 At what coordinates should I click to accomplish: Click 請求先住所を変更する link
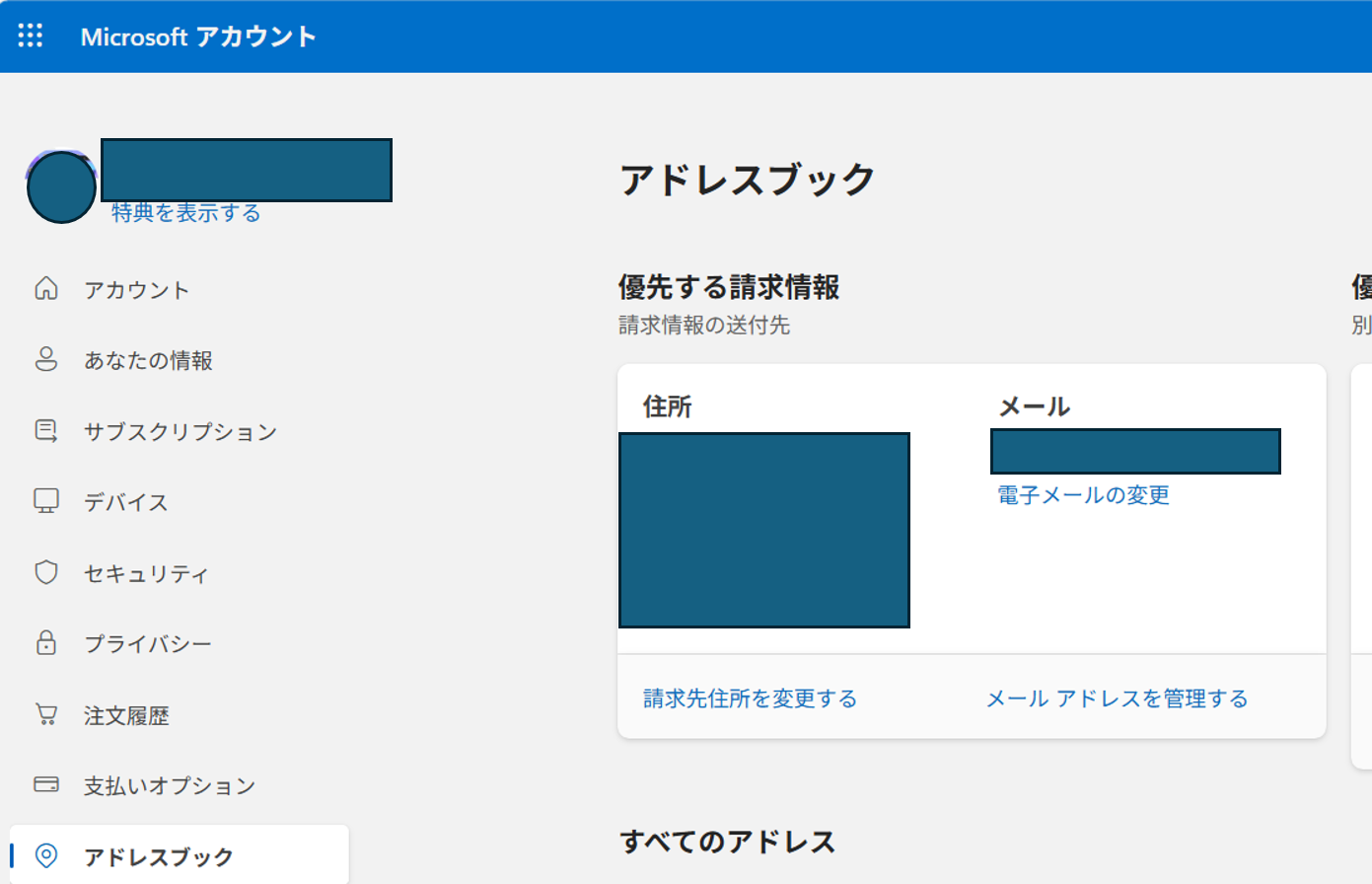[x=750, y=699]
